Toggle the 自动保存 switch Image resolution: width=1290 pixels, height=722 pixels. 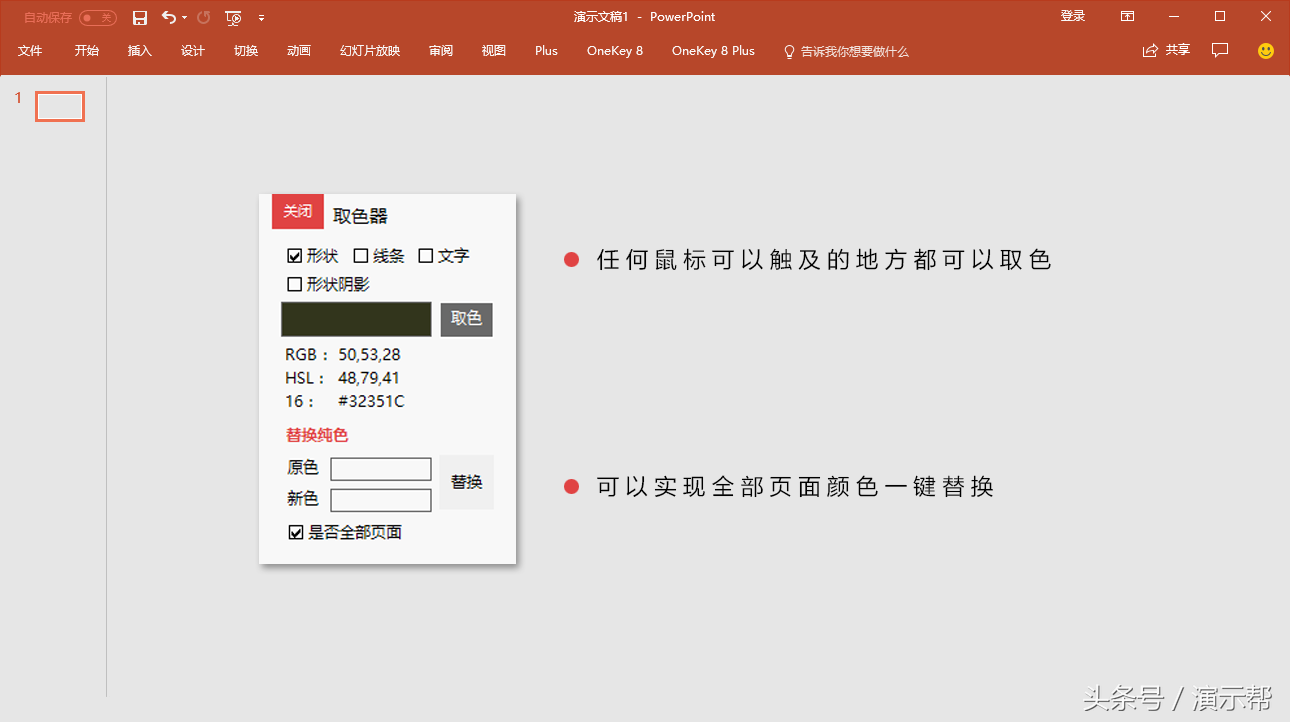pos(98,18)
